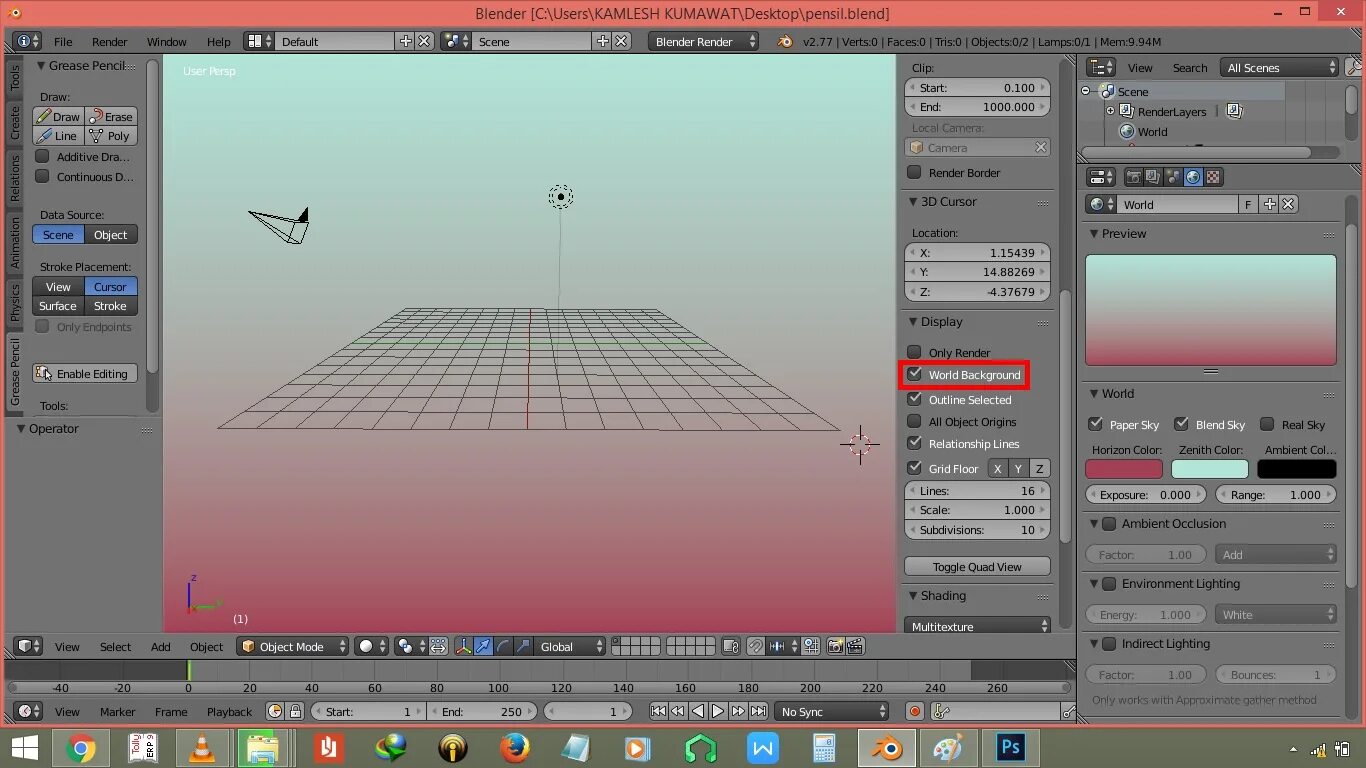This screenshot has height=768, width=1366.
Task: Click the OpenGL render animation clapper icon
Action: pos(855,646)
